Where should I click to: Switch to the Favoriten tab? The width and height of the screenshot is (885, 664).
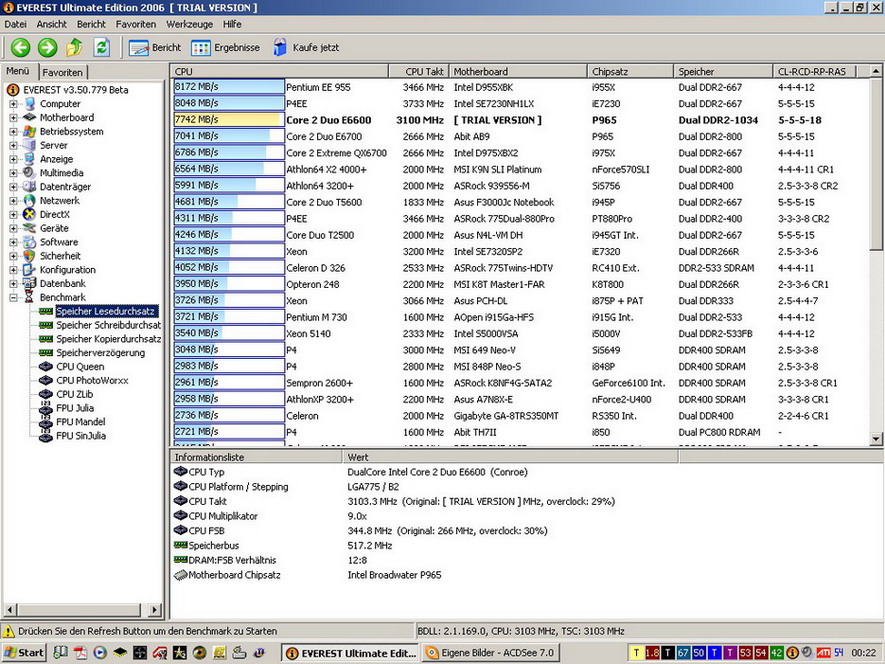[x=63, y=72]
